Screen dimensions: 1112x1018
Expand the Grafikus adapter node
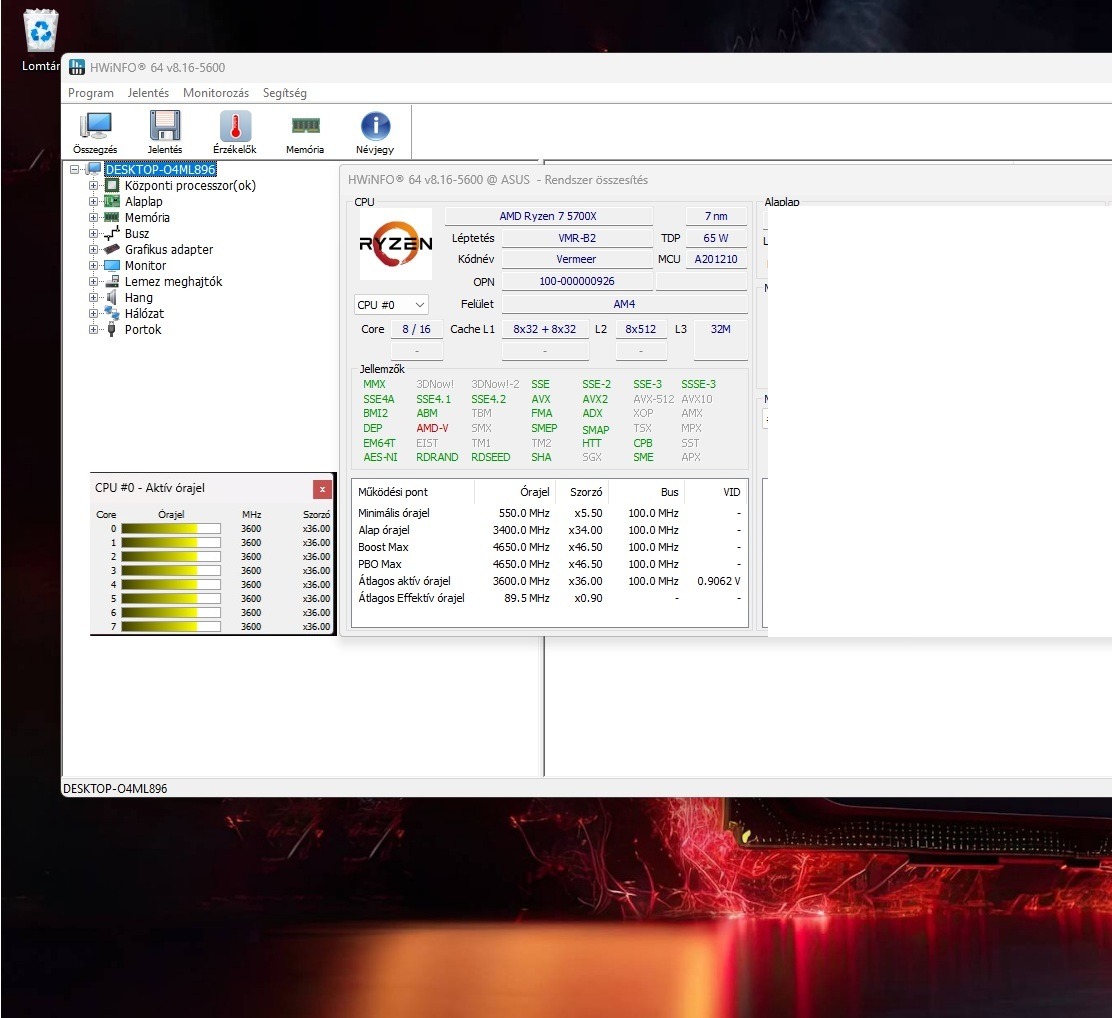point(93,250)
